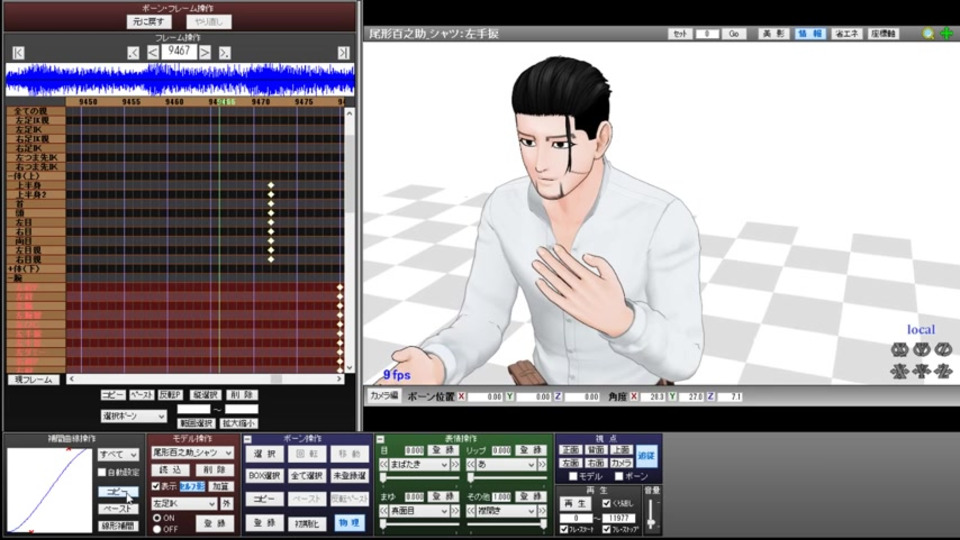
Task: Open the すべて interpolation dropdown
Action: 118,455
